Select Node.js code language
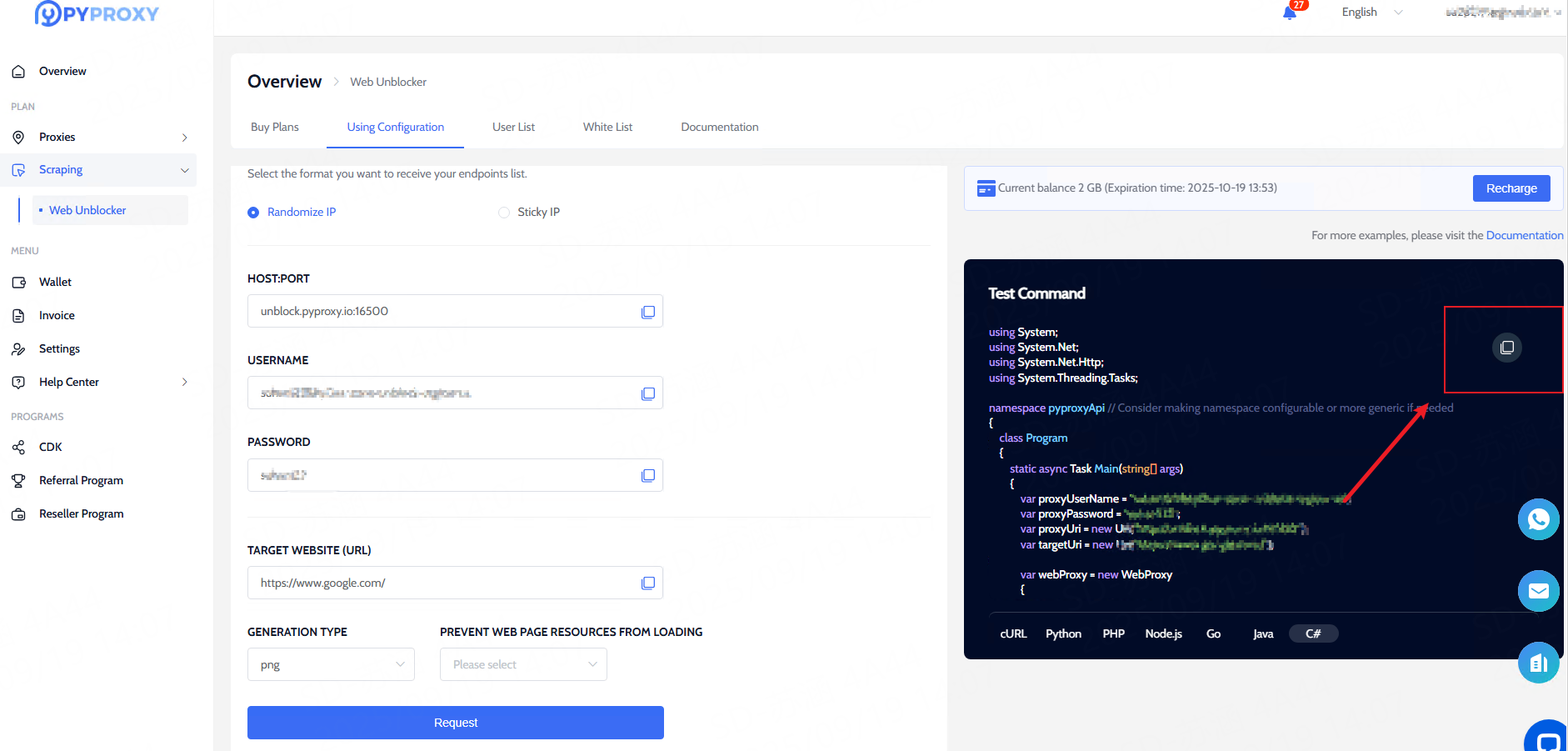The height and width of the screenshot is (751, 1568). pyautogui.click(x=1163, y=634)
